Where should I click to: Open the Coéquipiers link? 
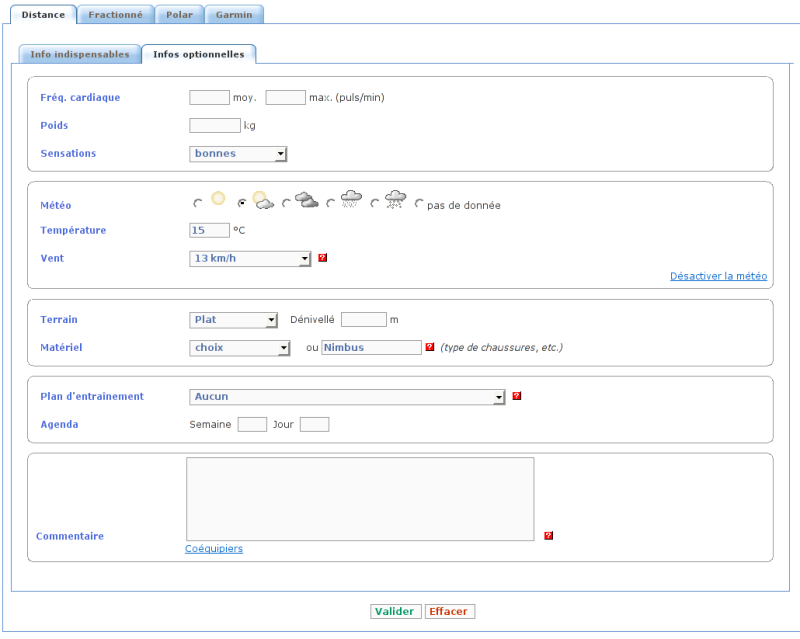pyautogui.click(x=214, y=549)
